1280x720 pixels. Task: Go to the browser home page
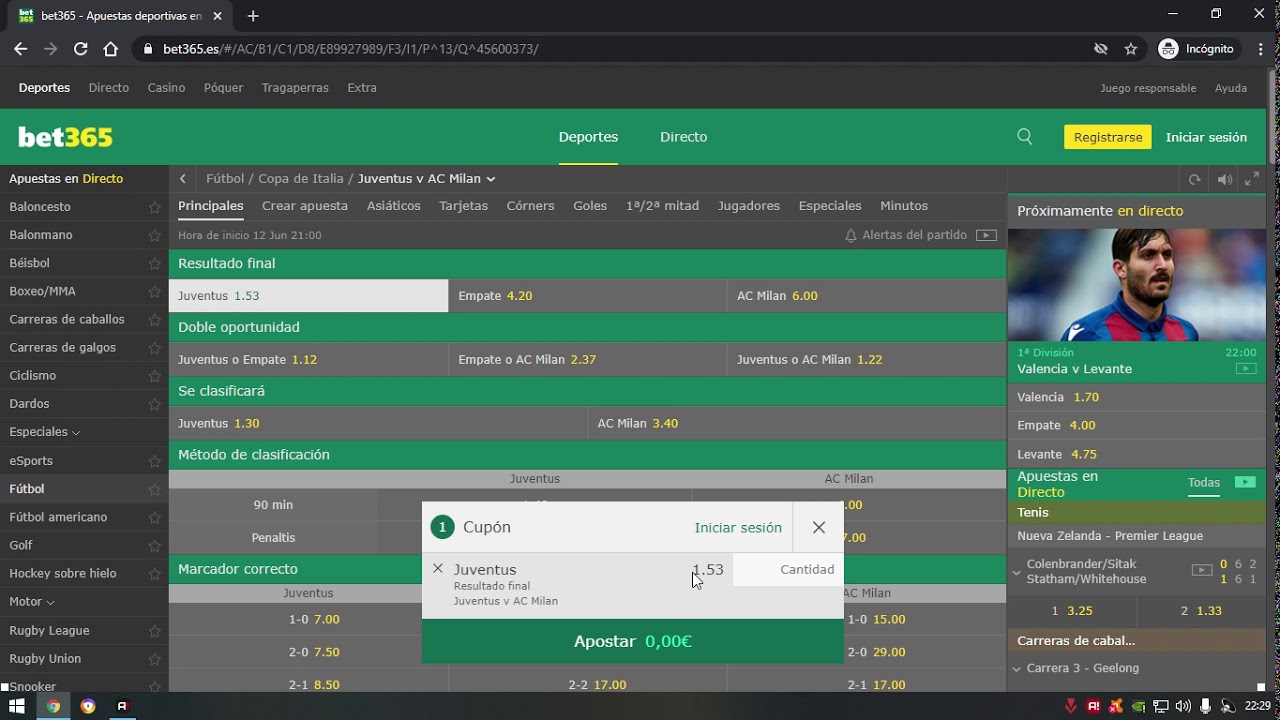click(x=111, y=49)
